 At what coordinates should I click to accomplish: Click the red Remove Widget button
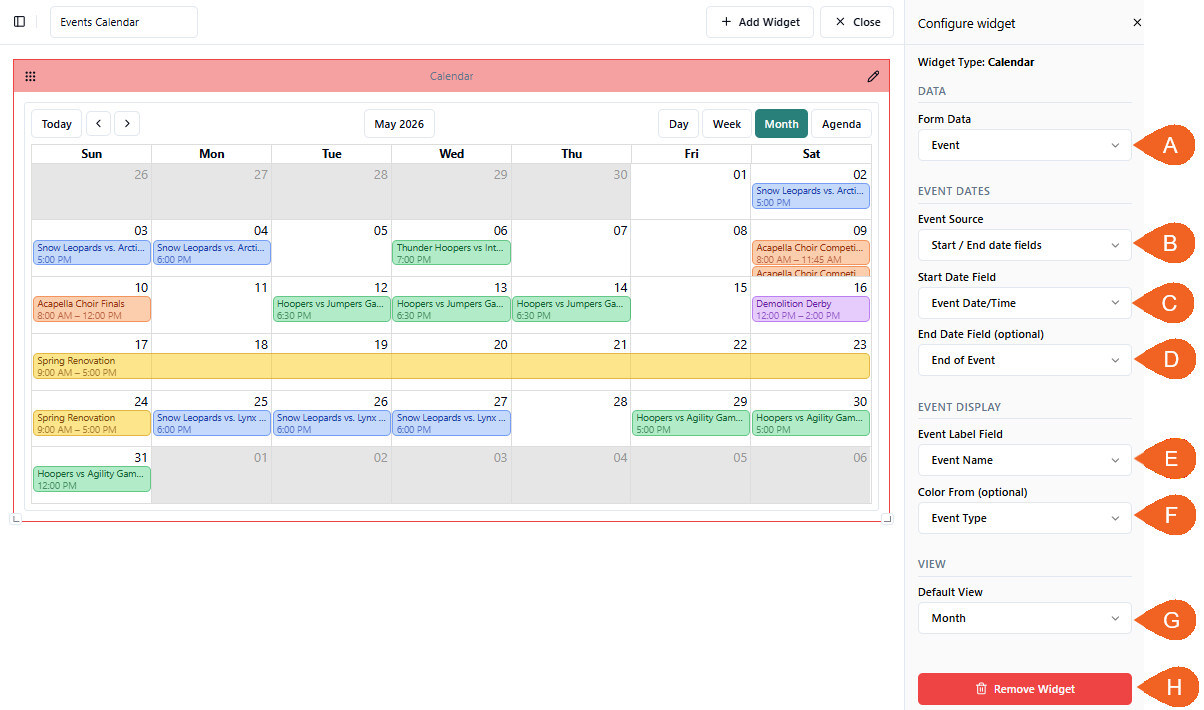tap(1025, 689)
